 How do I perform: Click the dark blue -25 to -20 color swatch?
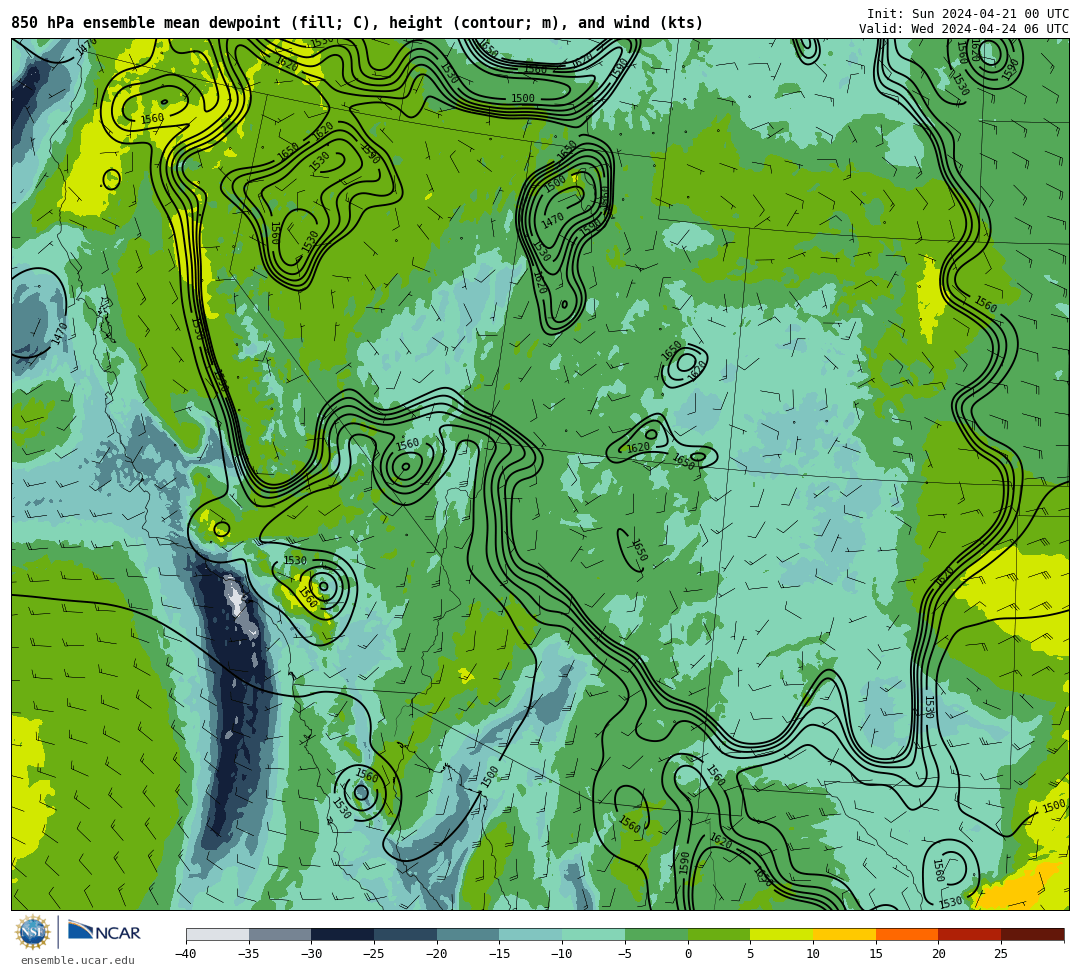405,934
